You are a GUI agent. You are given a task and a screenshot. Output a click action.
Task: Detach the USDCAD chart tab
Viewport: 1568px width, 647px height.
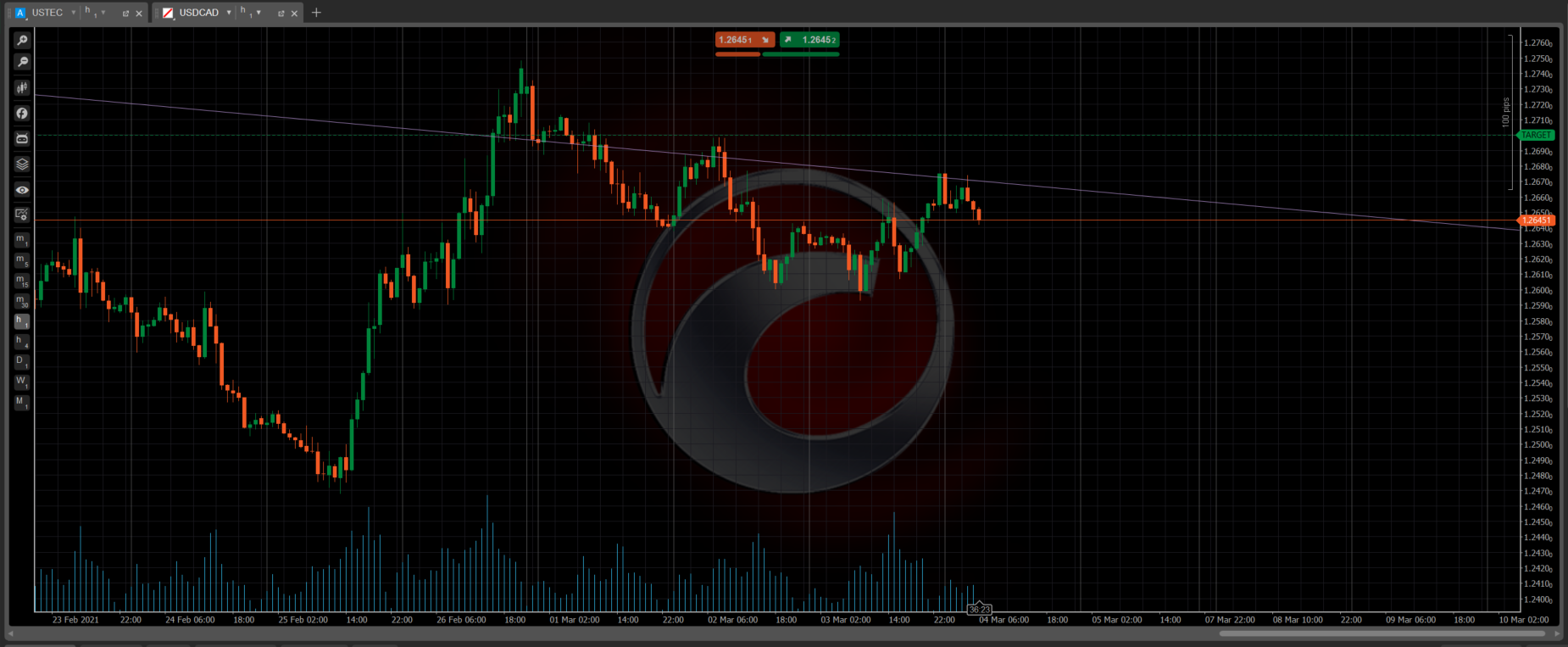click(x=281, y=14)
